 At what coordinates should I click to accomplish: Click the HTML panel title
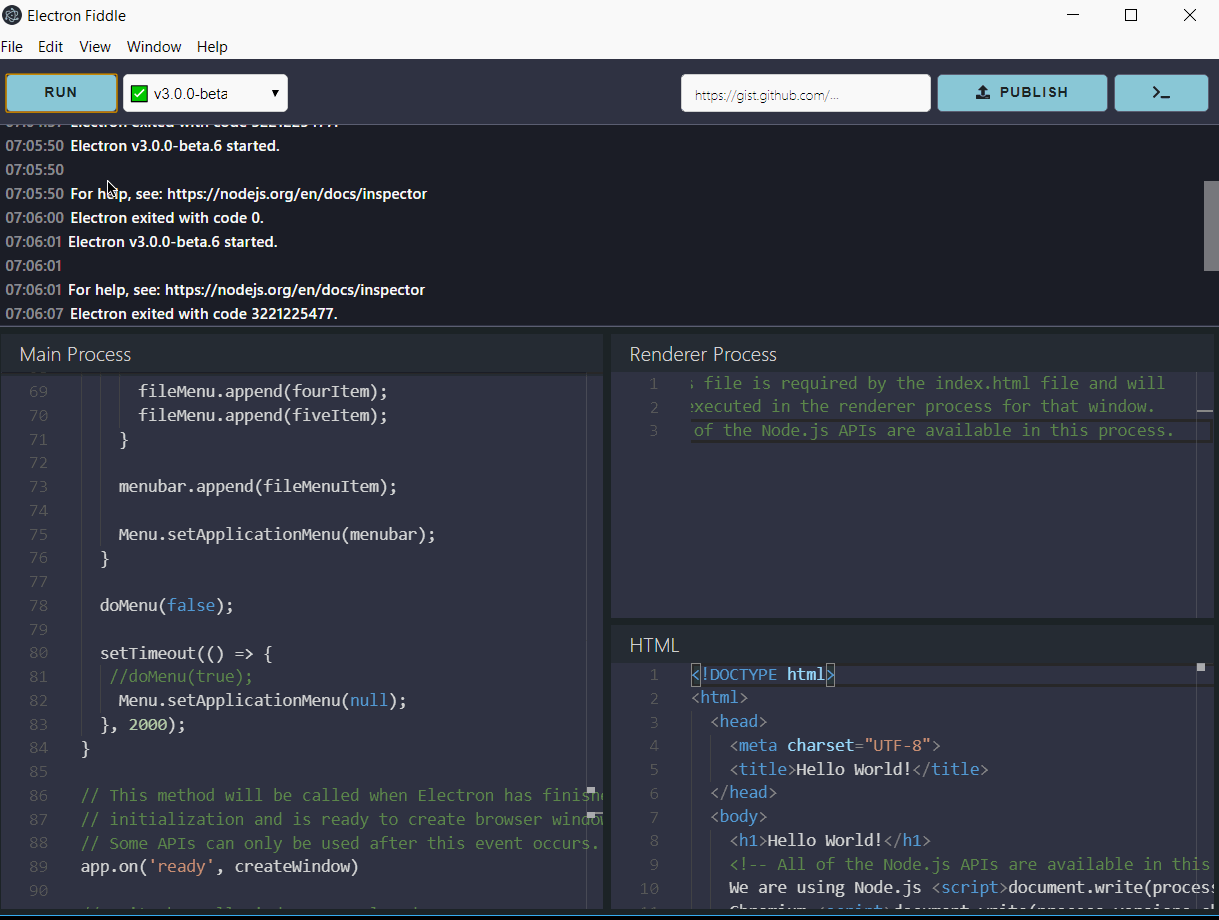coord(654,645)
